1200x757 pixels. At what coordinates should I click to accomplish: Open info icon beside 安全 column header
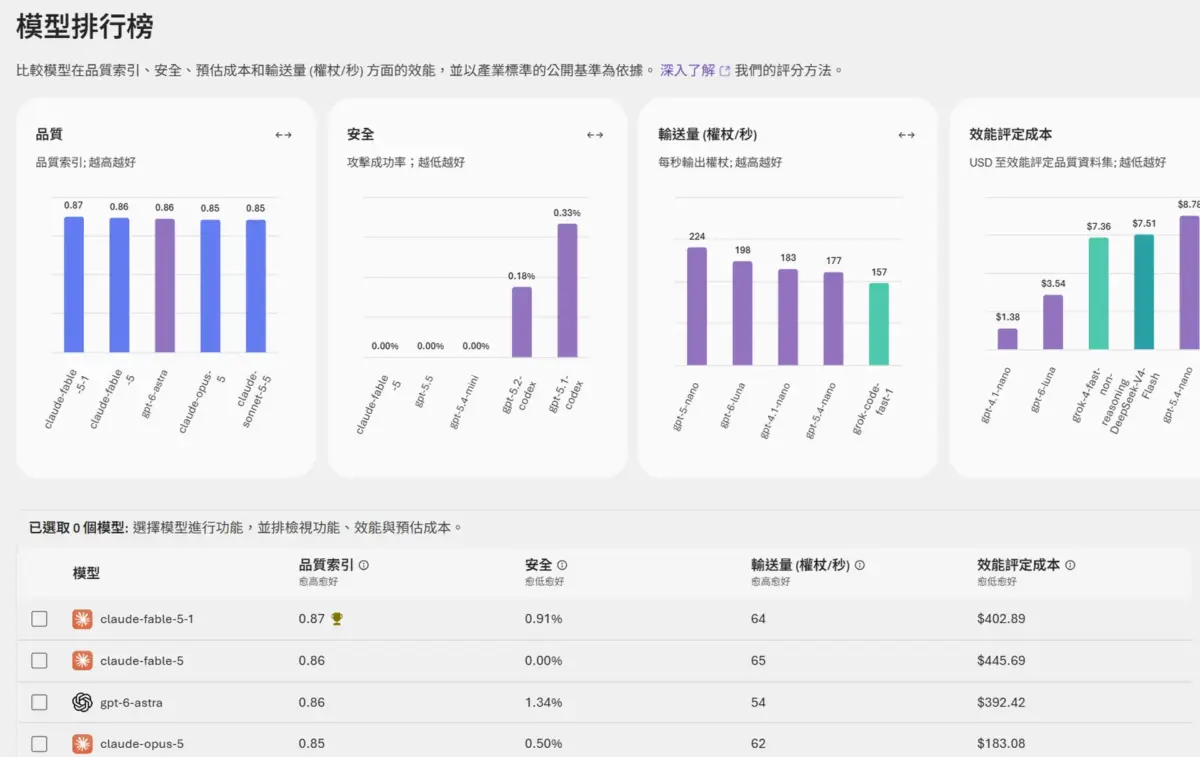pyautogui.click(x=562, y=565)
